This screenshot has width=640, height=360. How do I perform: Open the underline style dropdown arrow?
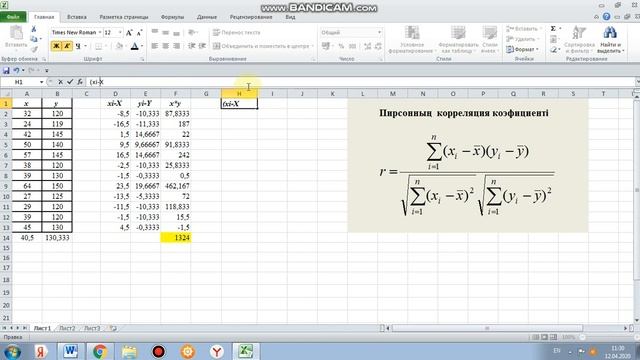(x=85, y=46)
